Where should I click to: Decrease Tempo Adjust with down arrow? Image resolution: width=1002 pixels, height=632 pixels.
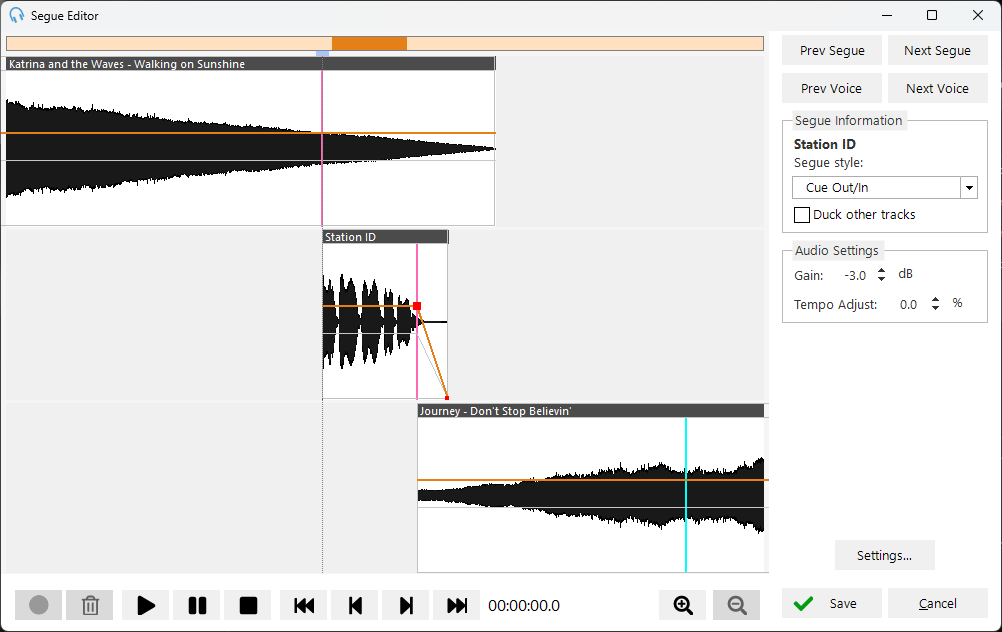936,307
